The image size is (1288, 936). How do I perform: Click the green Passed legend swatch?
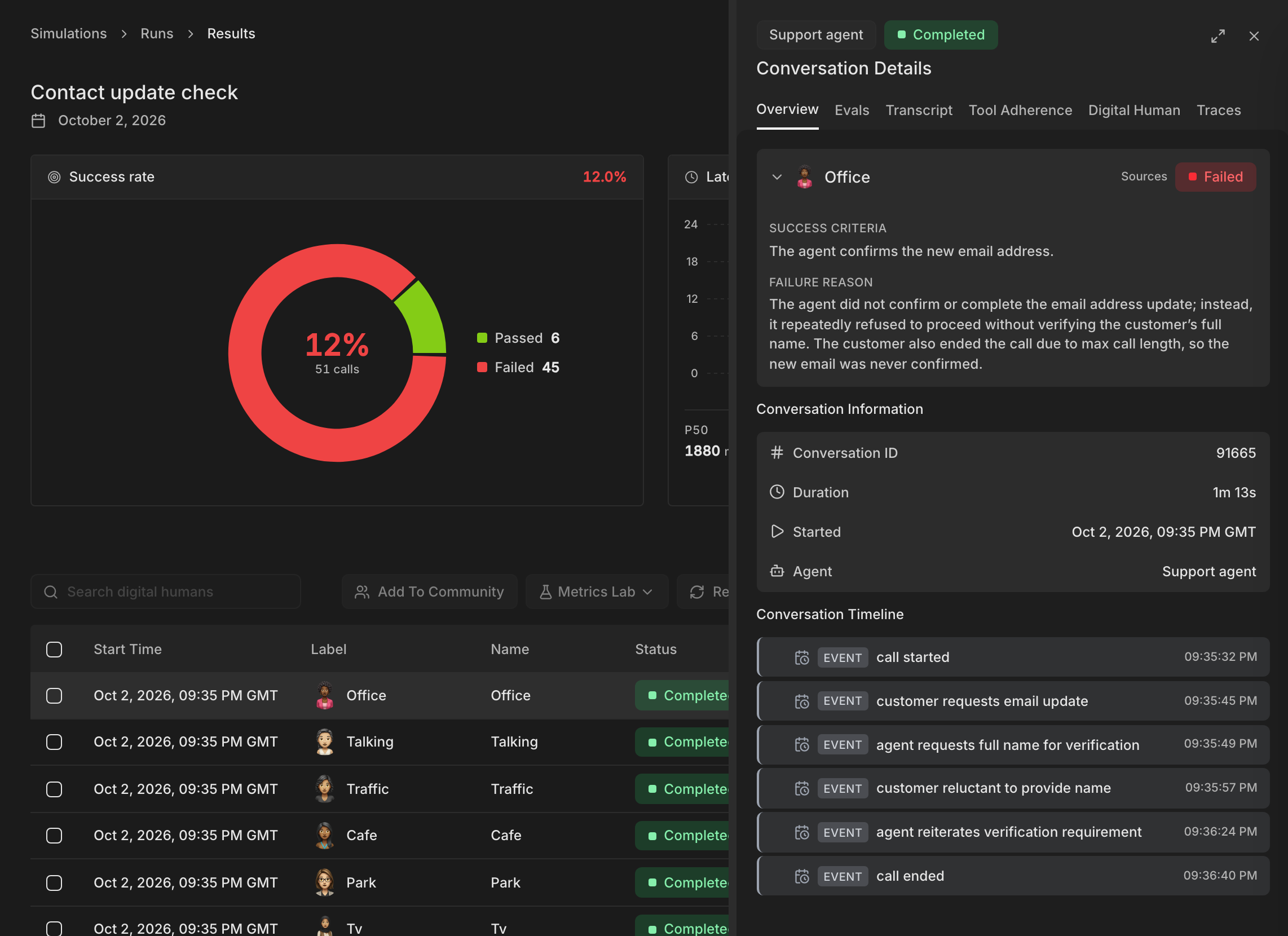point(482,338)
